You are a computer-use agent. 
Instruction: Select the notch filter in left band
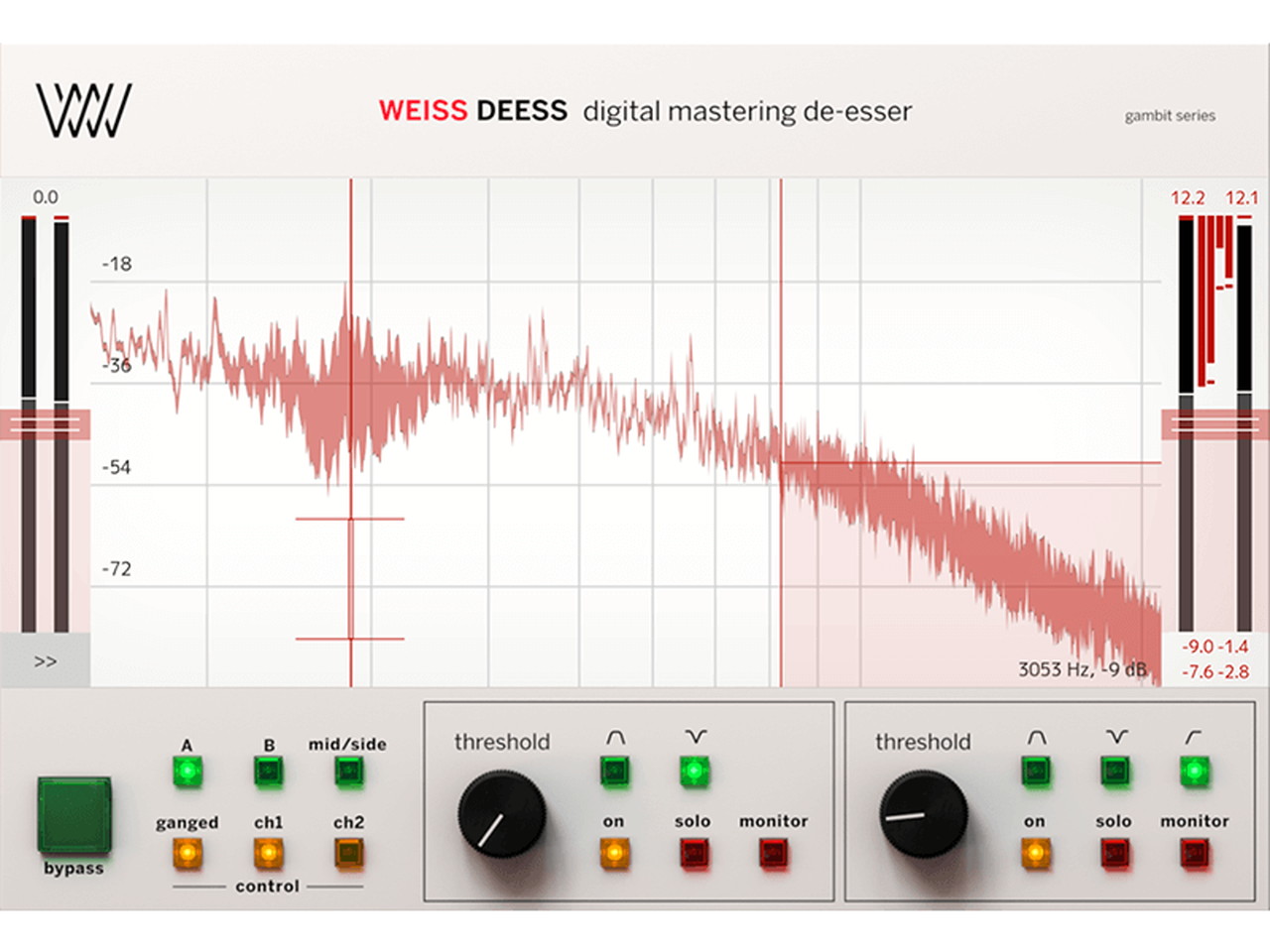[695, 770]
